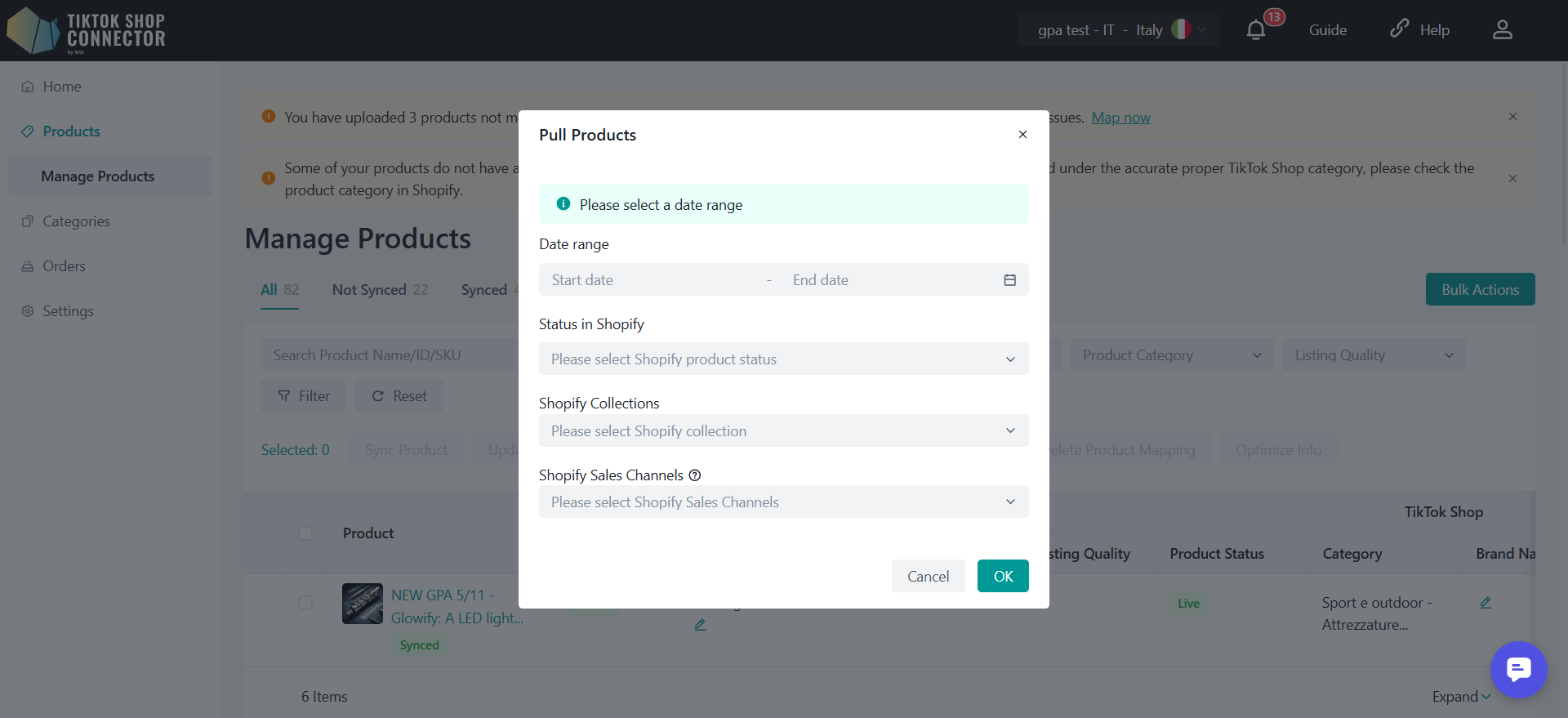Image resolution: width=1568 pixels, height=718 pixels.
Task: Select Manage Products in sidebar
Action: coord(109,176)
